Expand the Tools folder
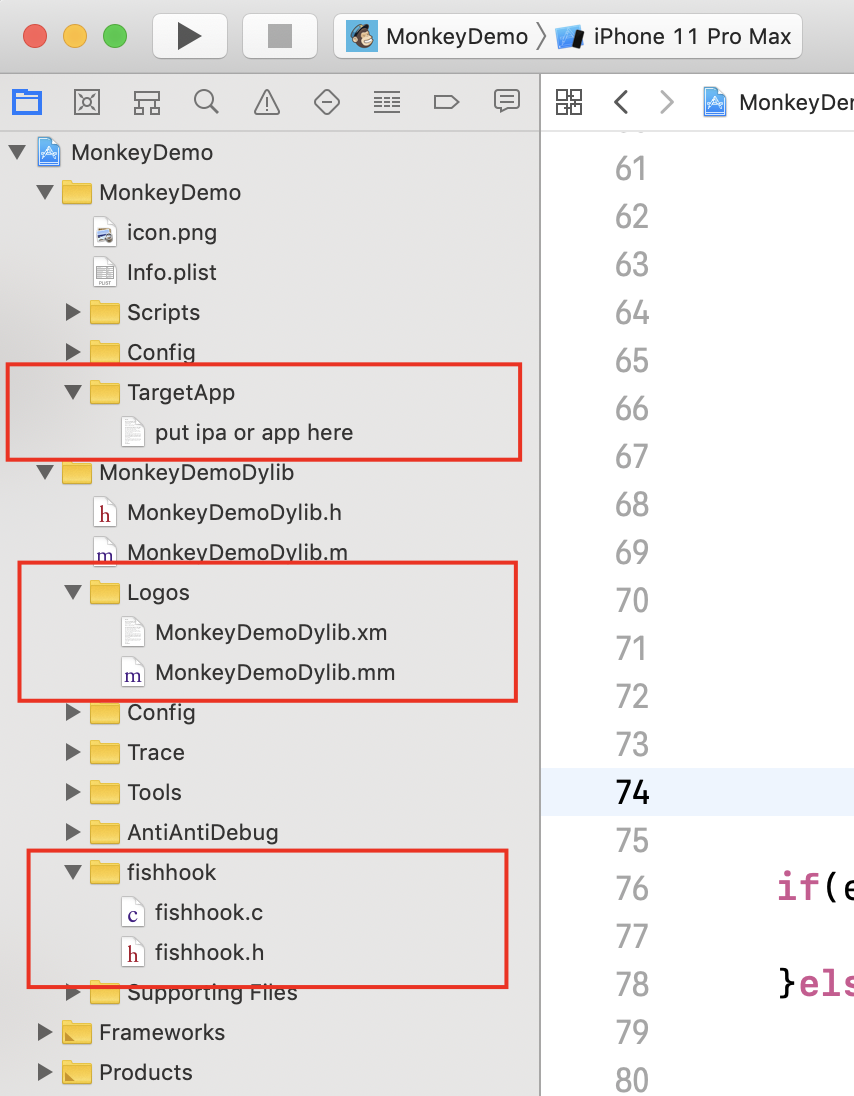The image size is (854, 1096). point(73,792)
